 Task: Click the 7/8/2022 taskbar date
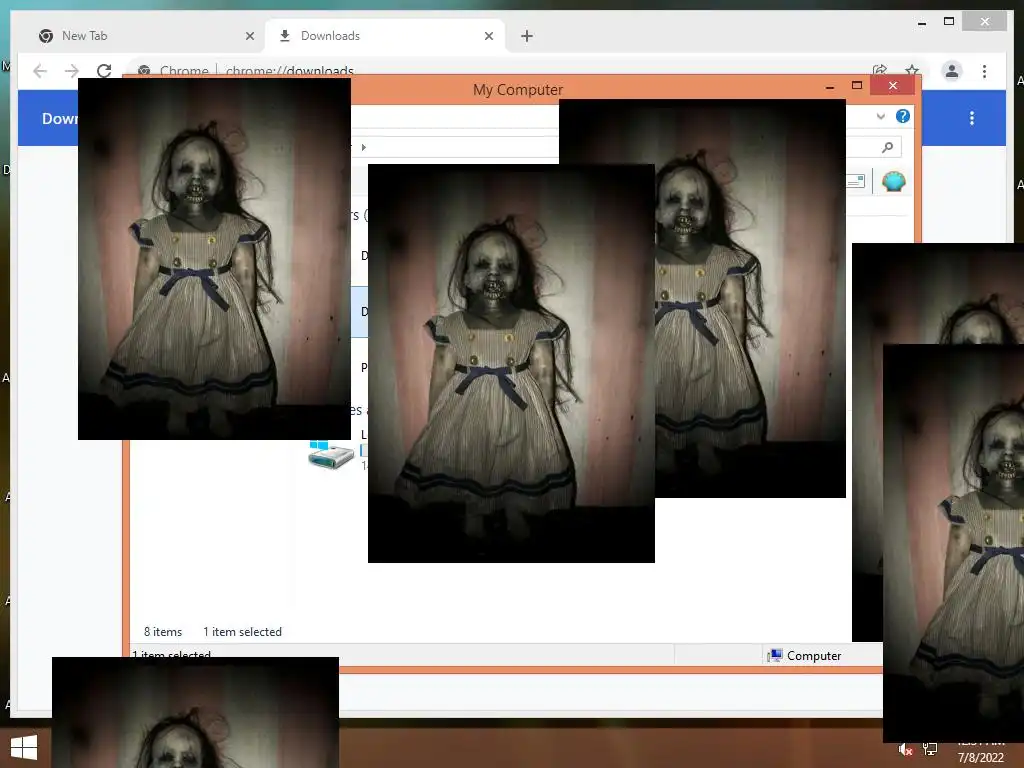(980, 758)
